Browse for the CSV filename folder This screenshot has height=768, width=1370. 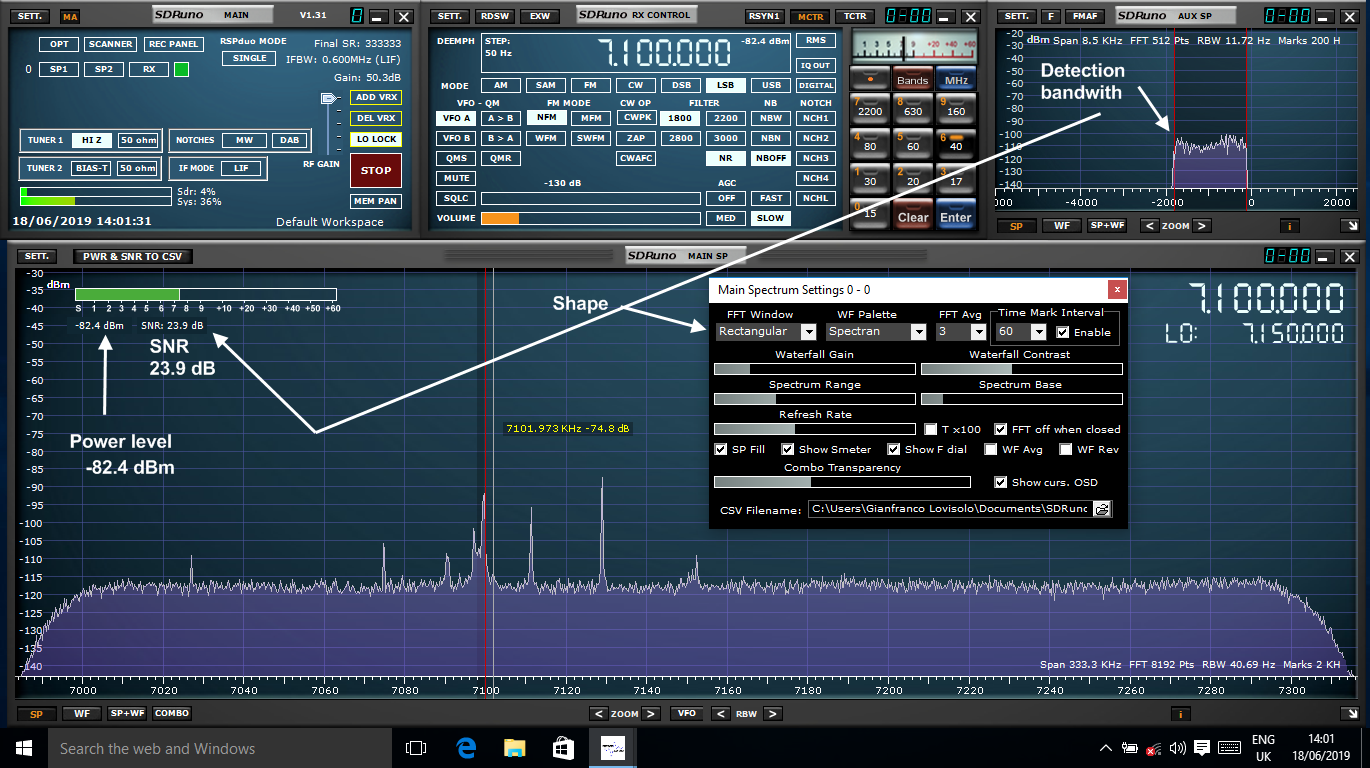tap(1102, 509)
